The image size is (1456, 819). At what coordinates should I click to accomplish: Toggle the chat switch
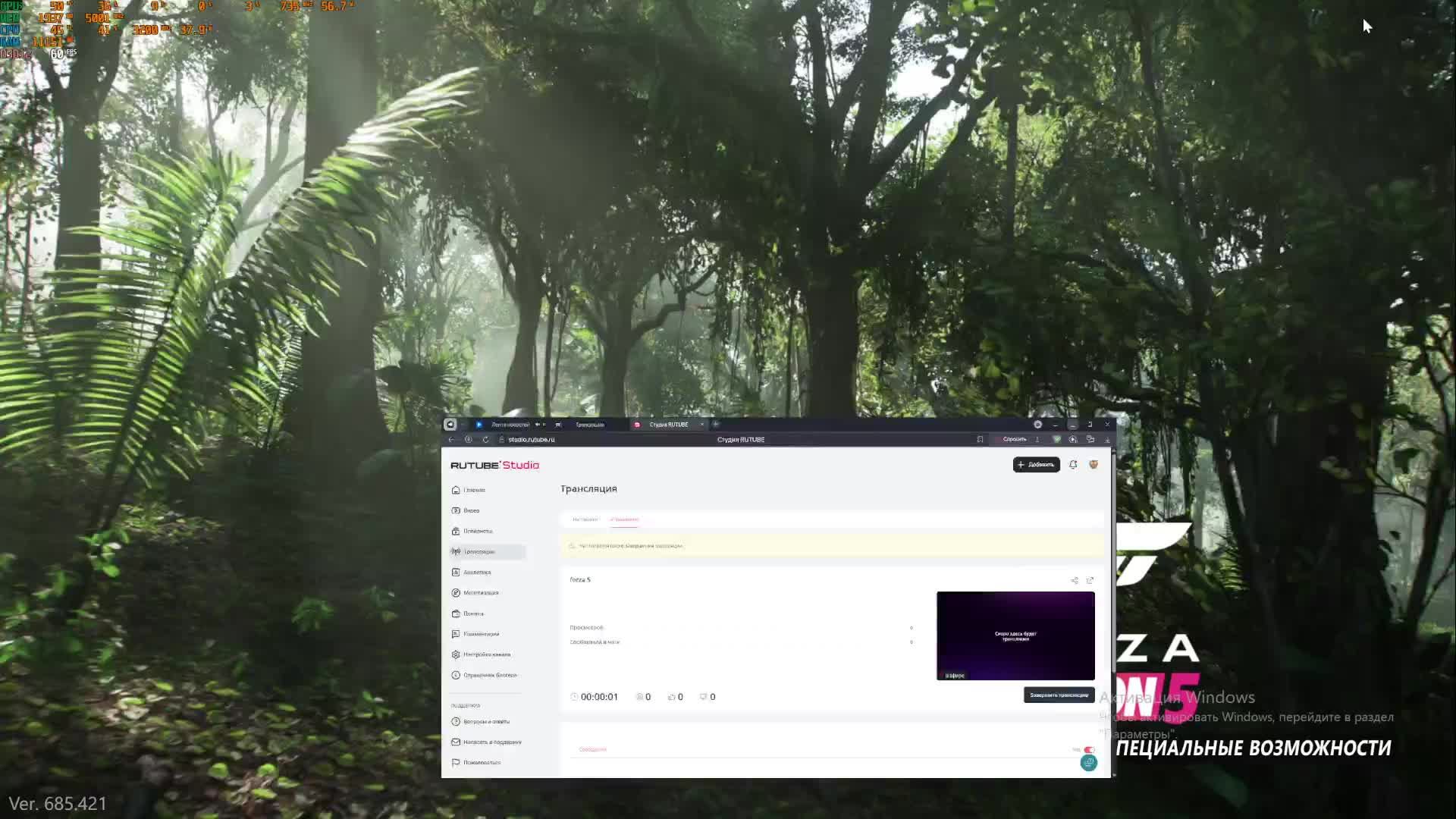pyautogui.click(x=1089, y=749)
